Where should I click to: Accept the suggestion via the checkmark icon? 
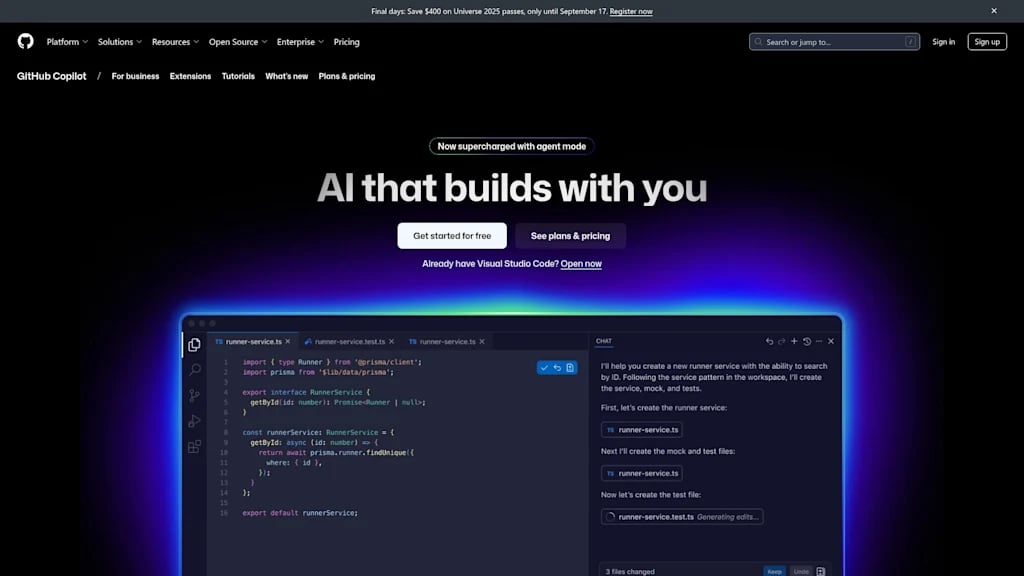tap(544, 367)
